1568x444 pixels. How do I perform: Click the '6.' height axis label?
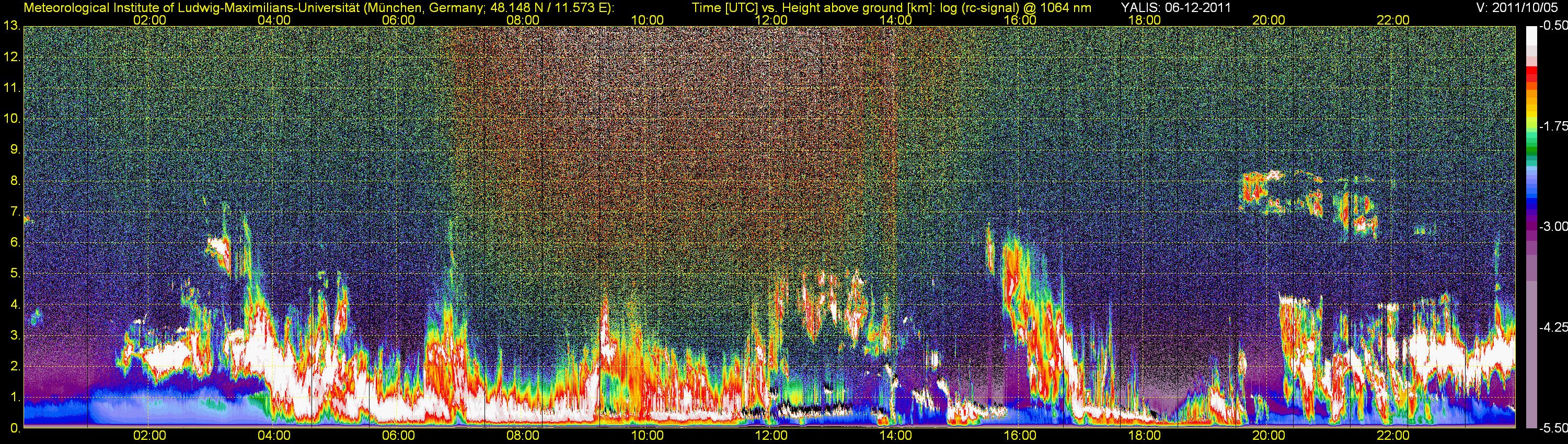[15, 243]
